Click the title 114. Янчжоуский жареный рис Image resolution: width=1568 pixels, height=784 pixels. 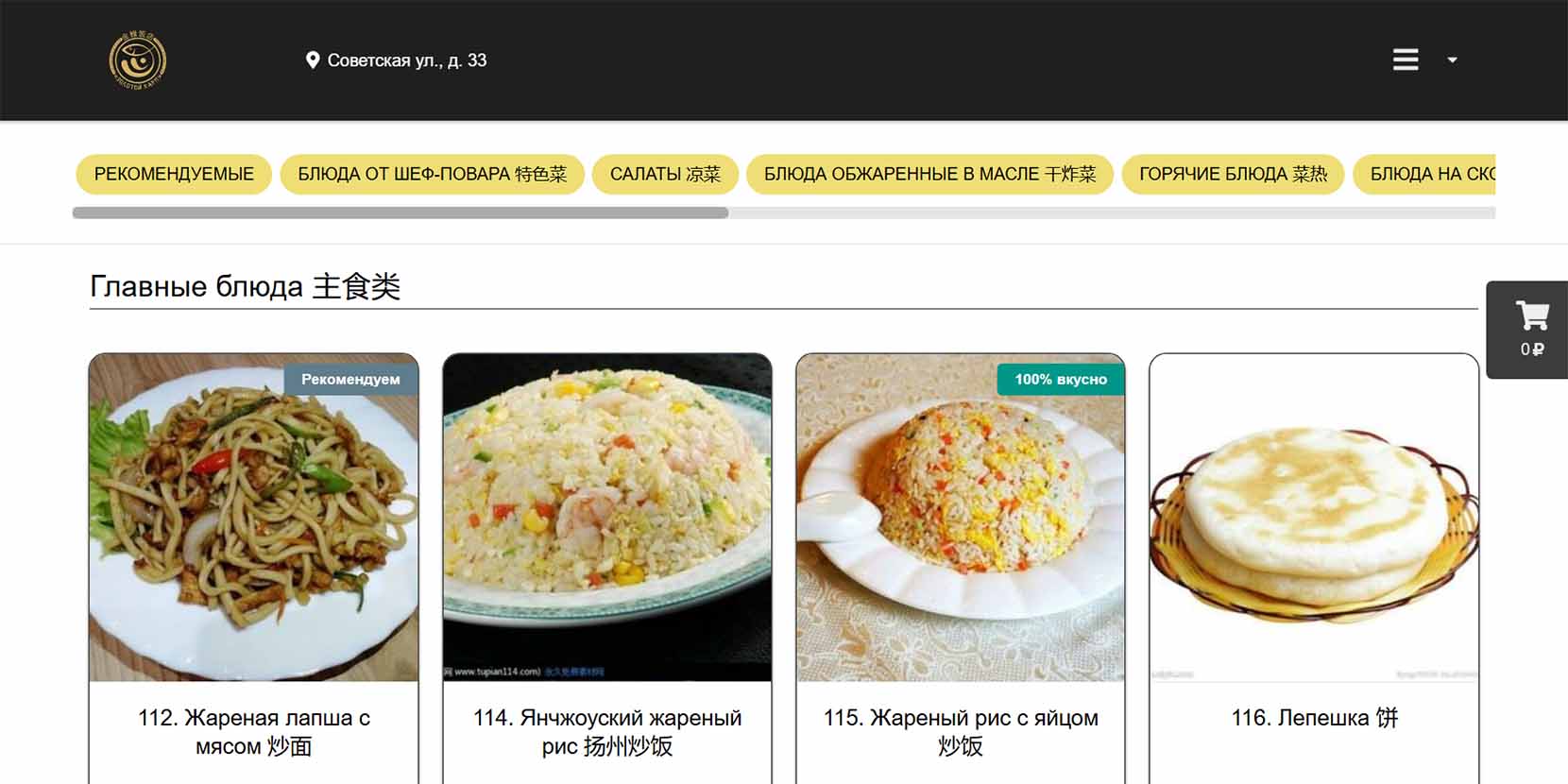[x=607, y=732]
